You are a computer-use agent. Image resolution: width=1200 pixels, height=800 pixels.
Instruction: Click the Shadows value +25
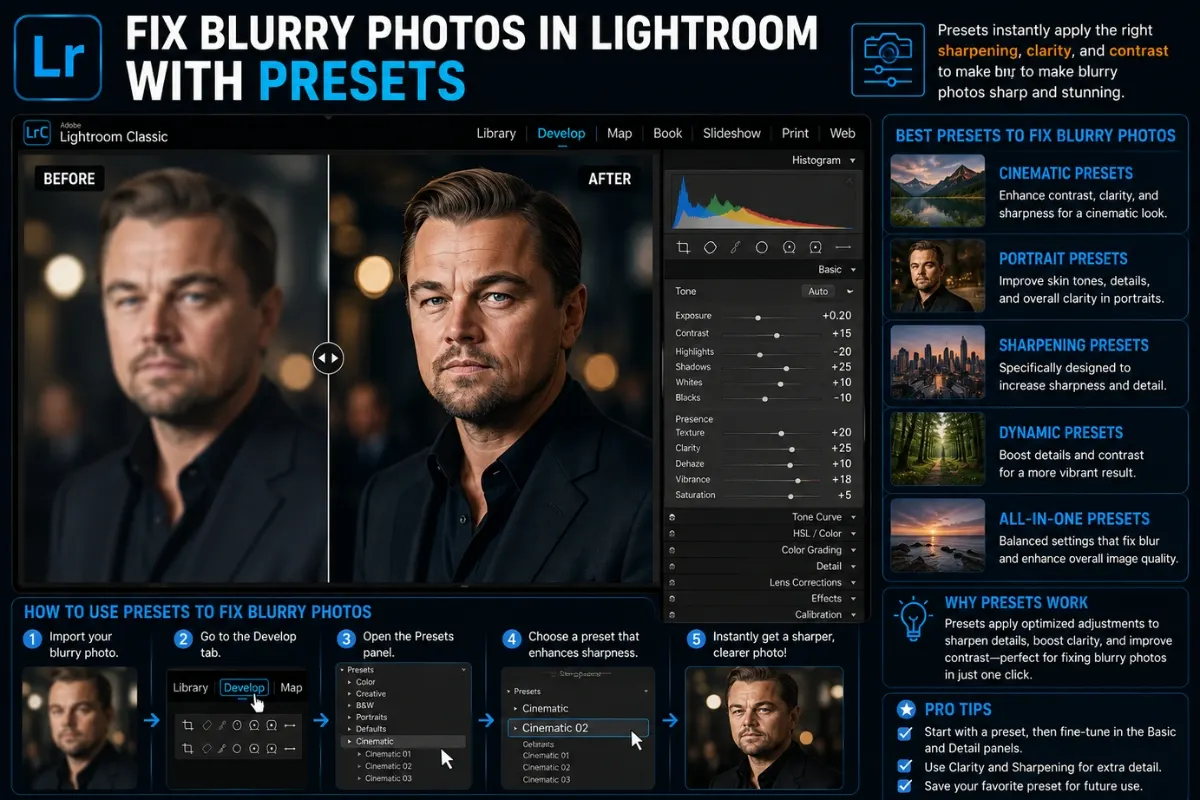(840, 367)
